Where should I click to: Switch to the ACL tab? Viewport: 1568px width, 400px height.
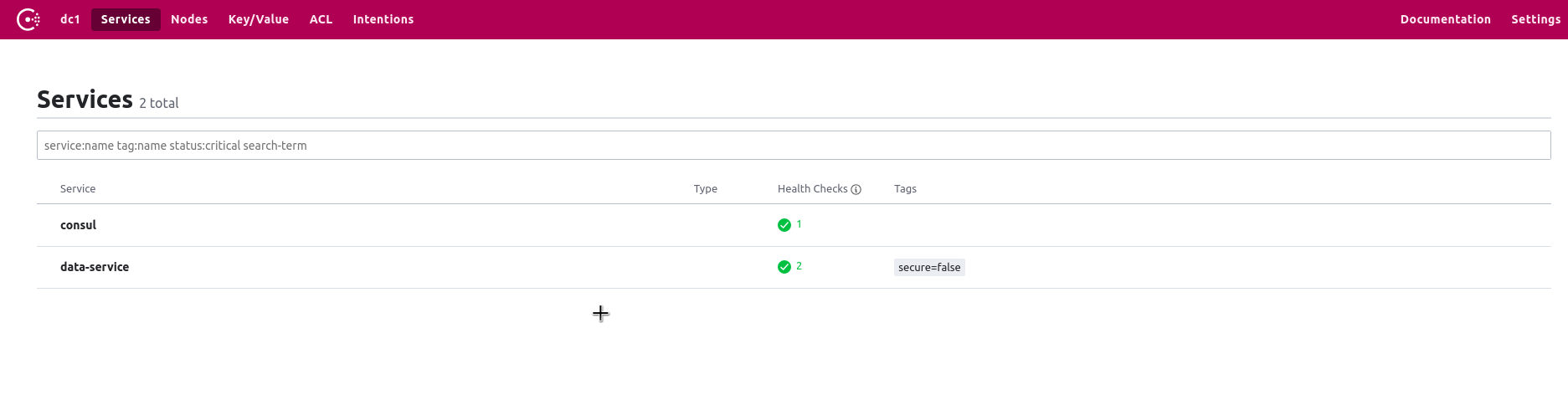(x=321, y=19)
